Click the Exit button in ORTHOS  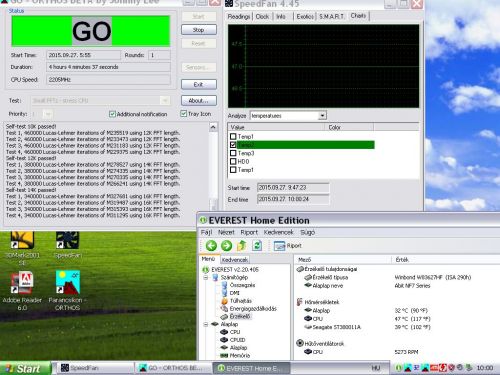[x=199, y=84]
